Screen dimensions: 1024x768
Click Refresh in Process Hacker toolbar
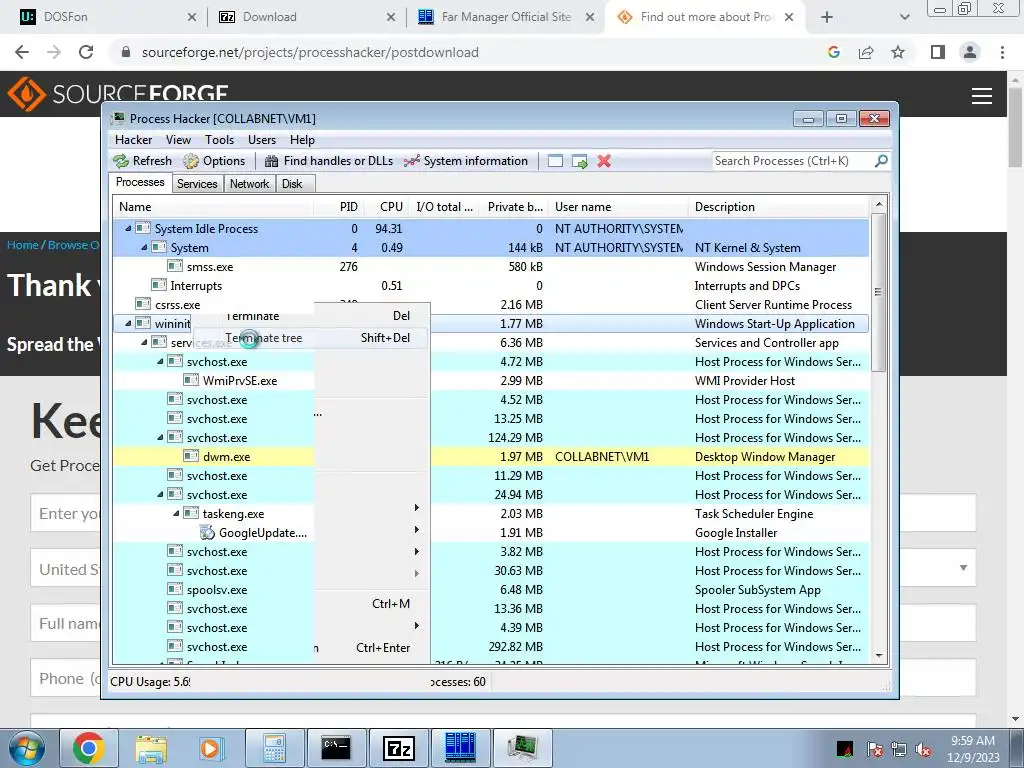[x=142, y=161]
